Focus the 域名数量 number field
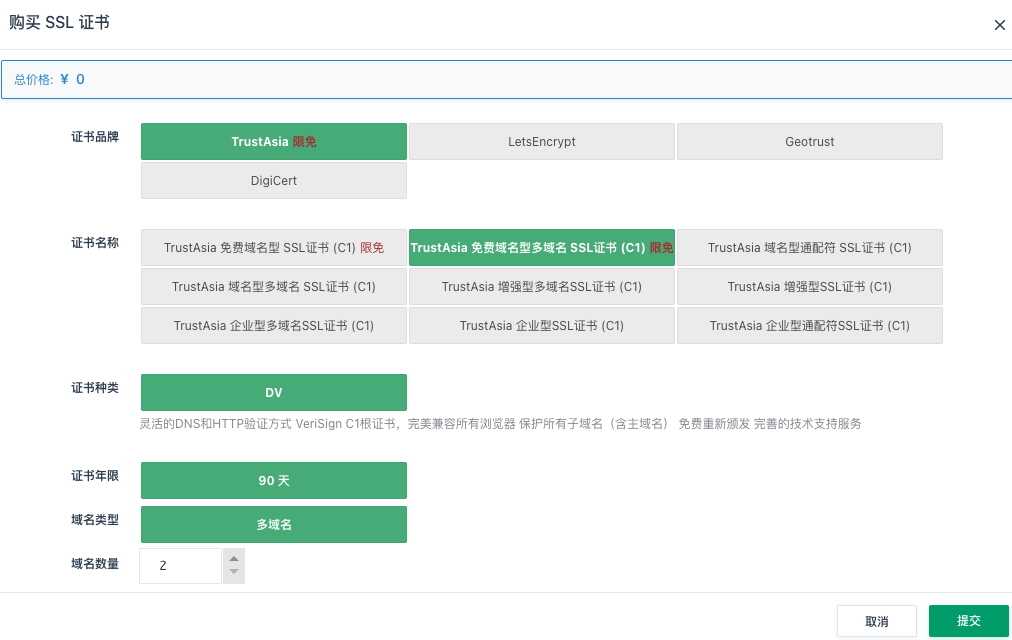The image size is (1012, 640). pyautogui.click(x=181, y=566)
